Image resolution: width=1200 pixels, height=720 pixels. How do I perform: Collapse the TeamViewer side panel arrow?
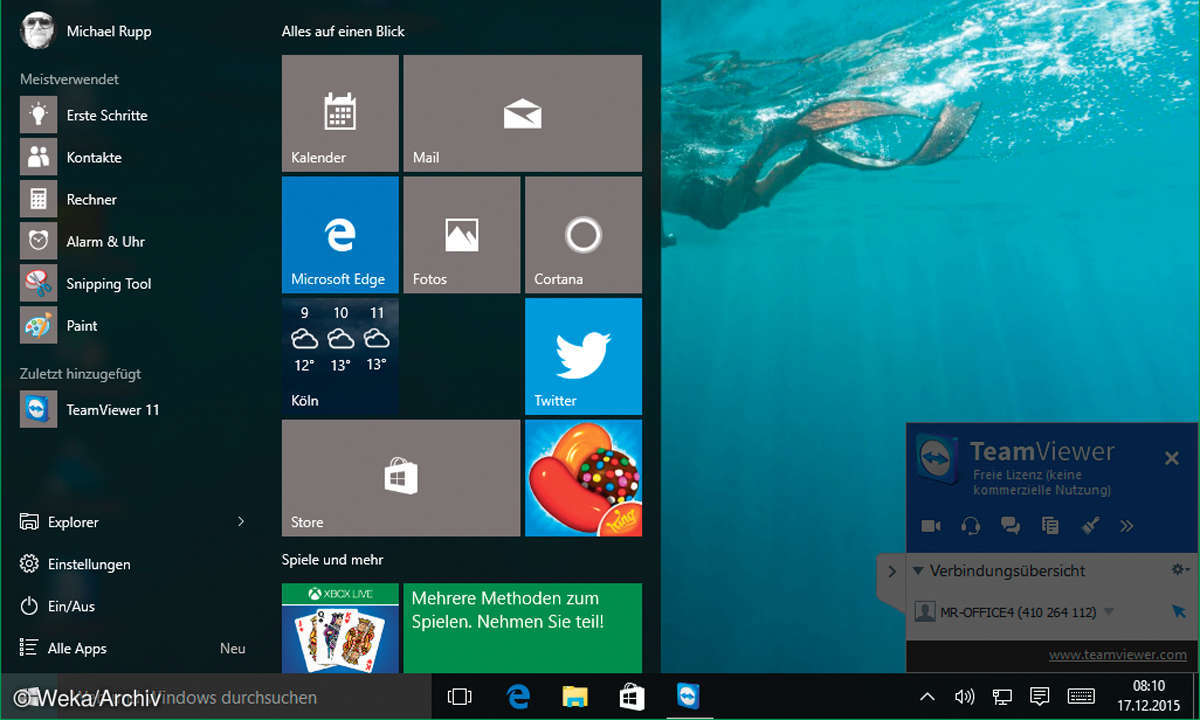[891, 572]
